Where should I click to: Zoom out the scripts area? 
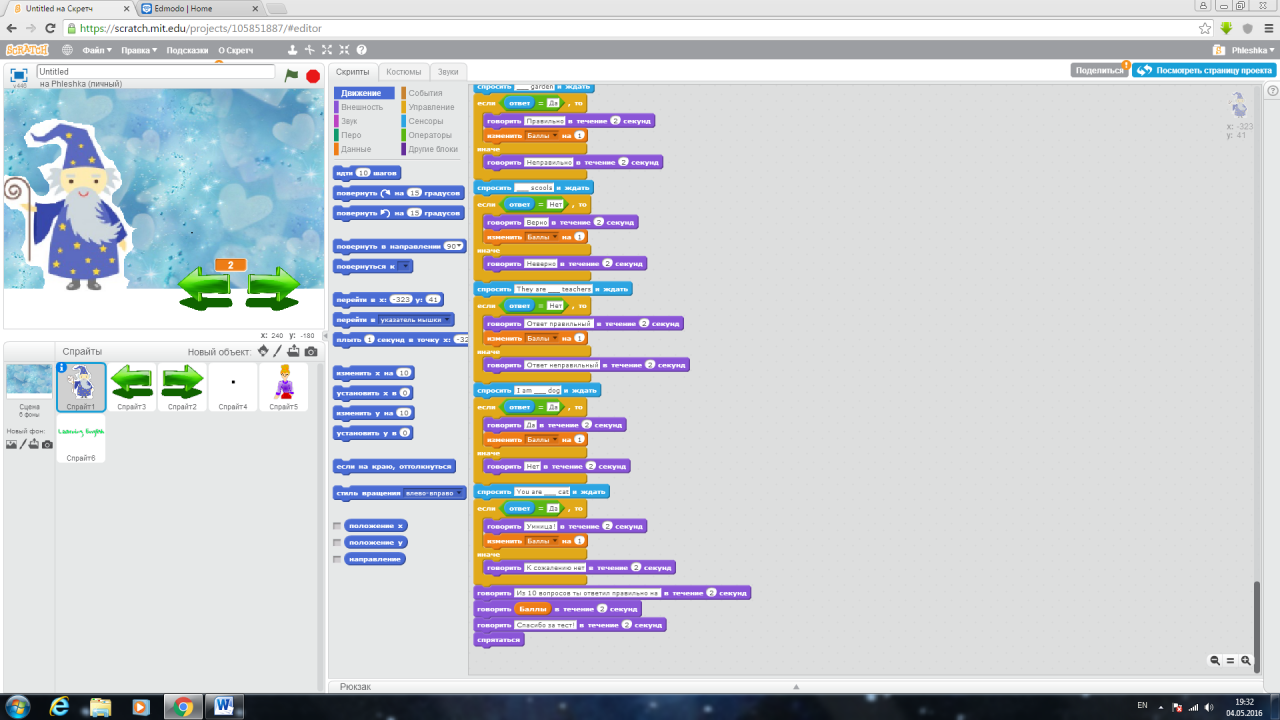click(1215, 660)
